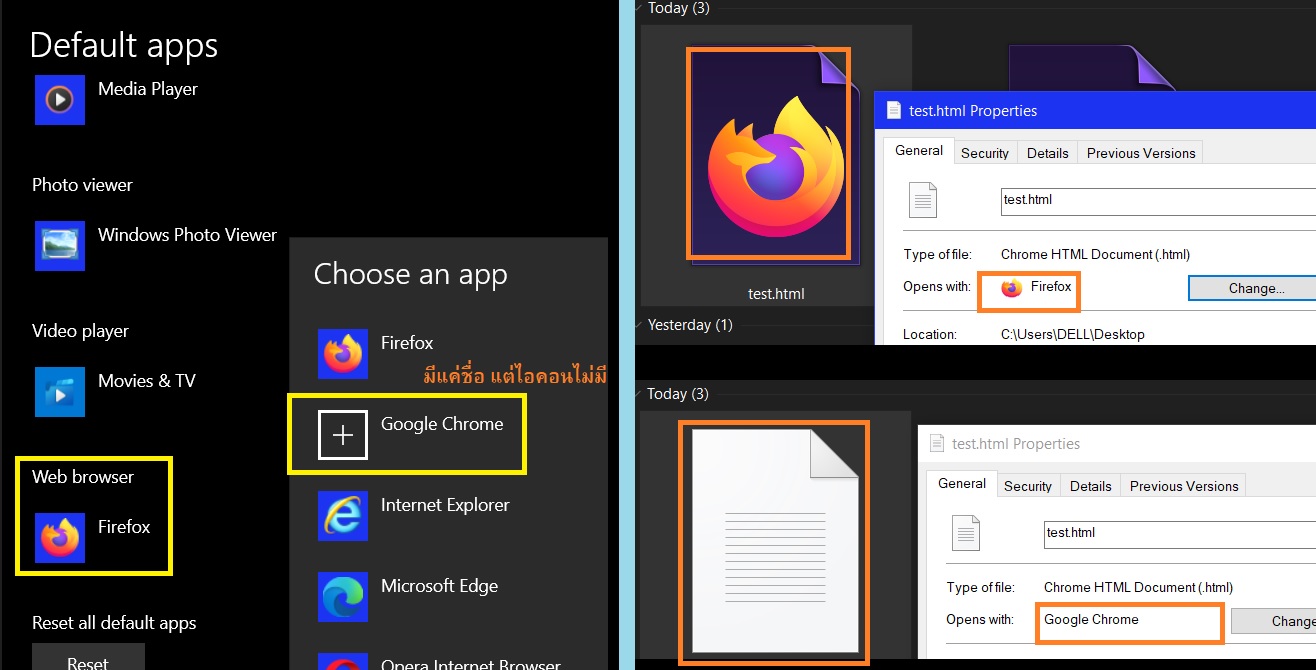The height and width of the screenshot is (670, 1316).
Task: Click Change button in lower Properties dialog
Action: 1274,621
